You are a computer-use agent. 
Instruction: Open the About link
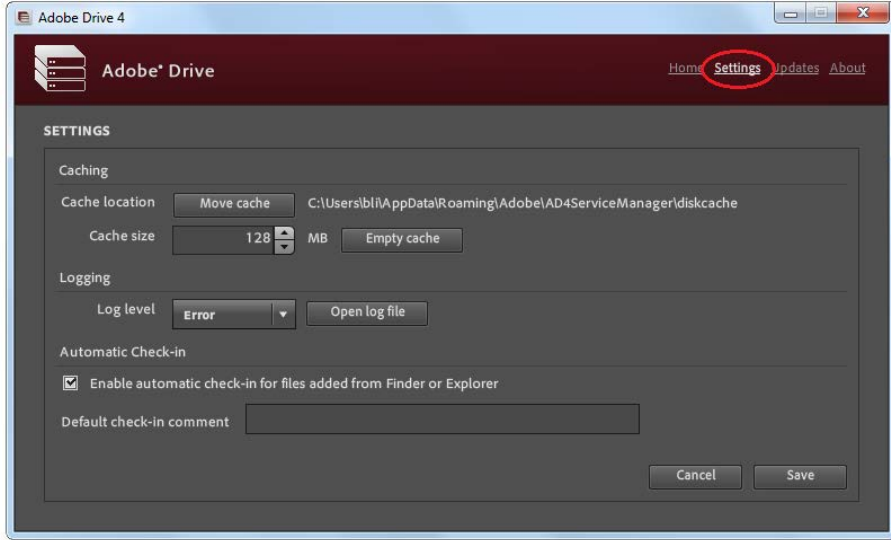(847, 68)
